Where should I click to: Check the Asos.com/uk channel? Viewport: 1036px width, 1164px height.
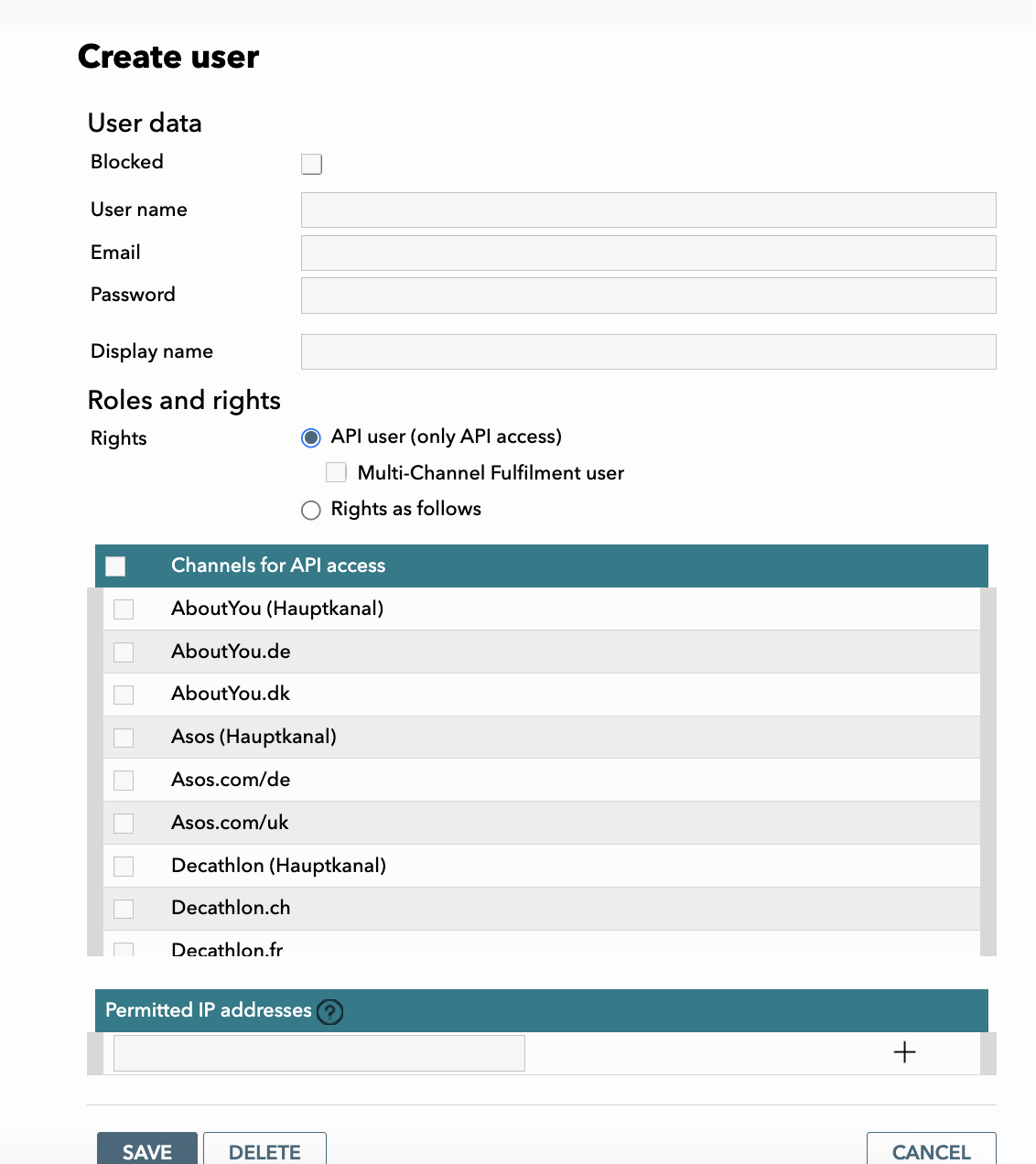(124, 824)
